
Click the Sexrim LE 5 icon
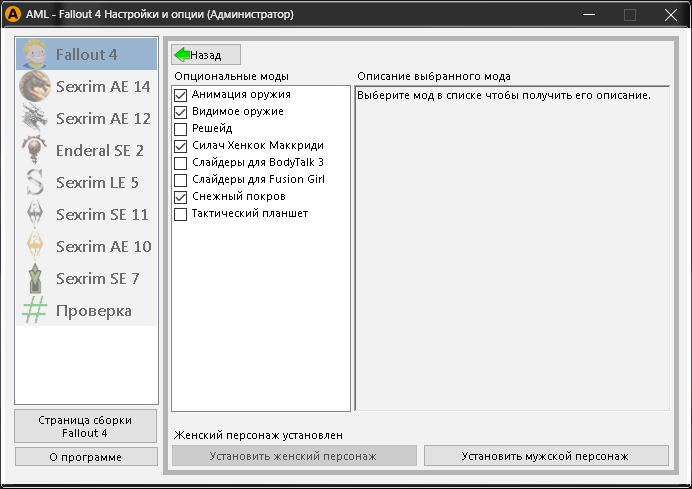pos(35,183)
